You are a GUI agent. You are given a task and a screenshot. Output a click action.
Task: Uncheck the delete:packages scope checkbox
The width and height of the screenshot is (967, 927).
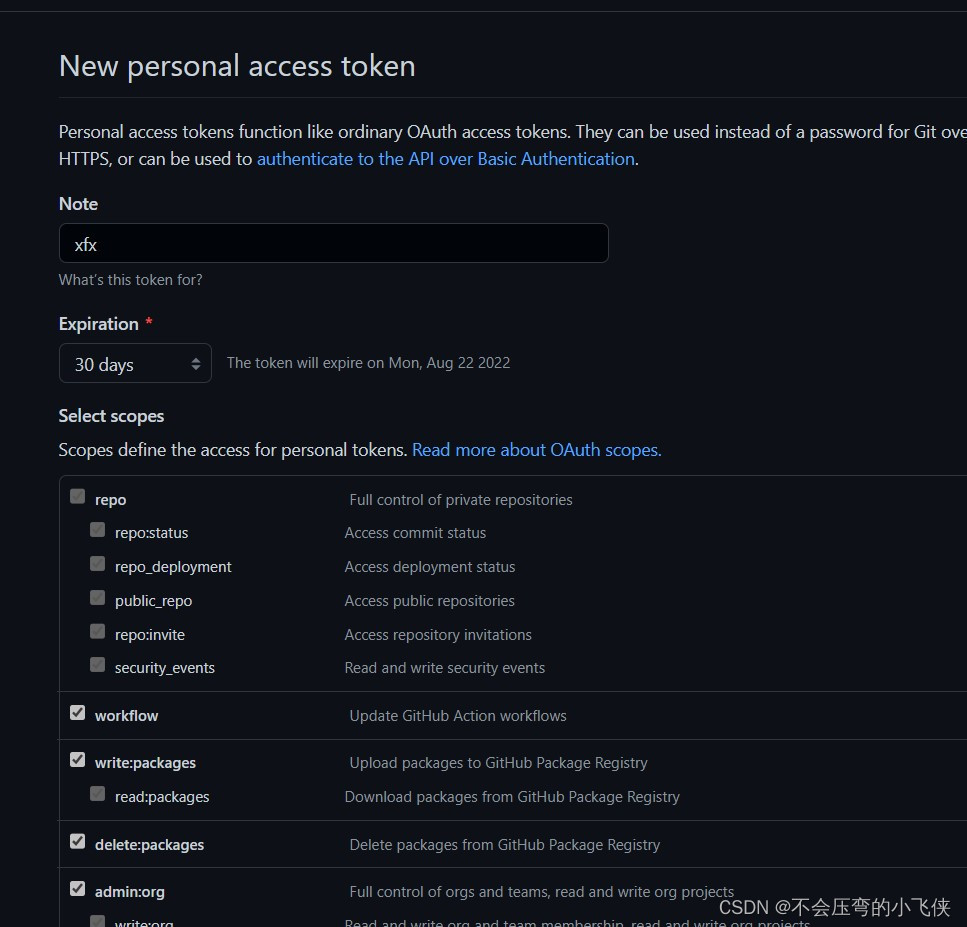[x=77, y=842]
